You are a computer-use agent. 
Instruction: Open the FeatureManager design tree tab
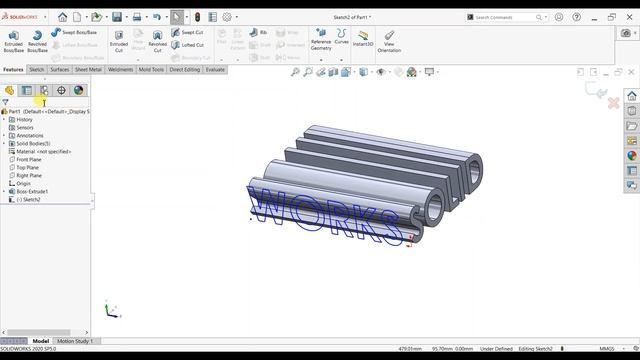coord(9,90)
